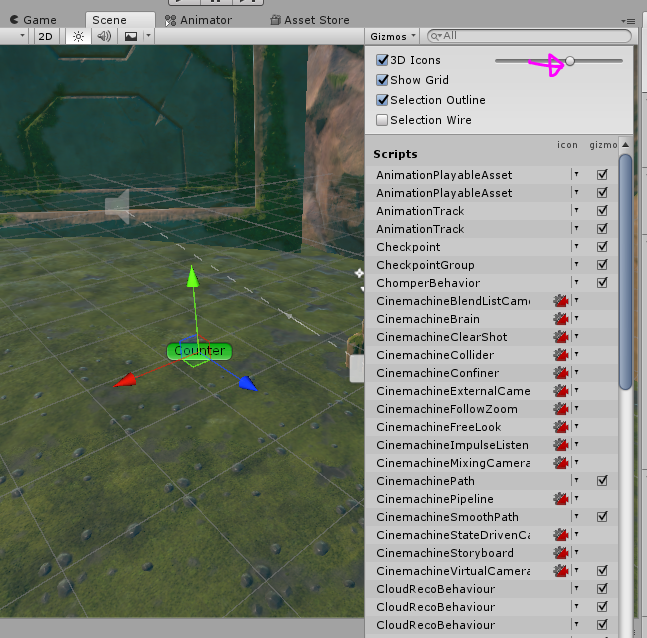
Task: Select the CinemachineFreeLook script name
Action: pyautogui.click(x=439, y=427)
